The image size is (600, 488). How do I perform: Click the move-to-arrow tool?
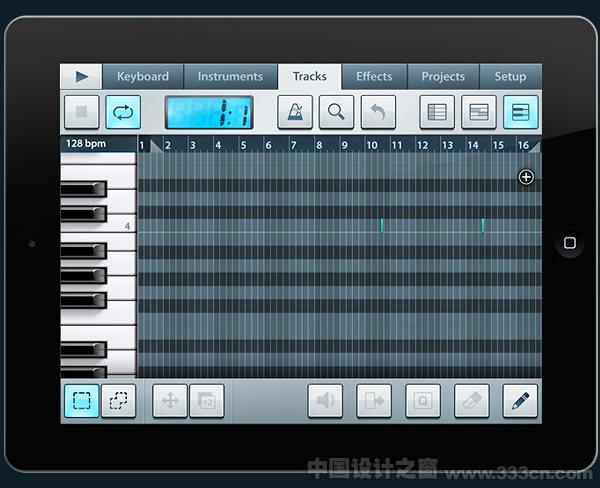(374, 401)
